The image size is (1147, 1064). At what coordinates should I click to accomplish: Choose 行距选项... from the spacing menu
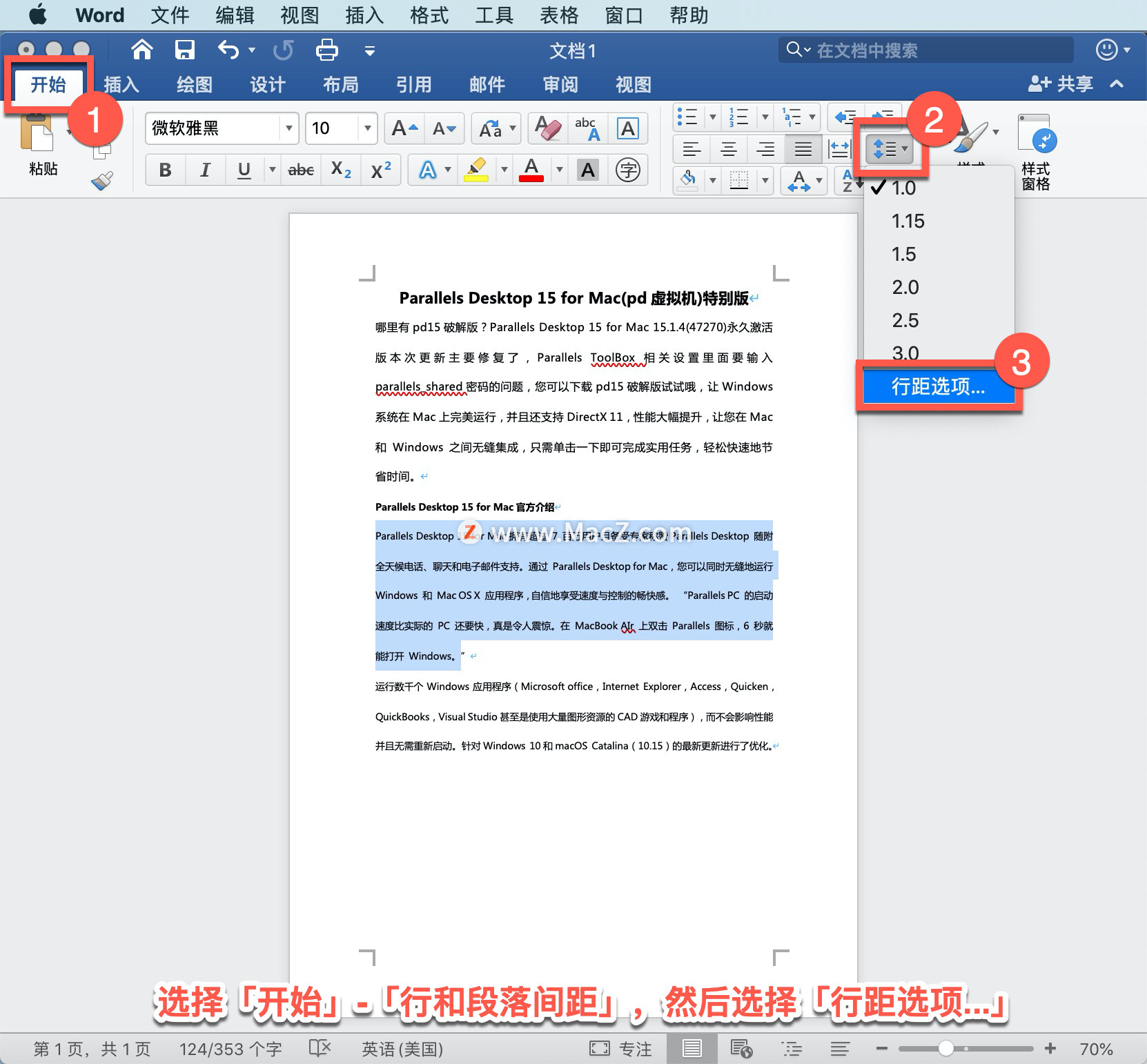(939, 386)
